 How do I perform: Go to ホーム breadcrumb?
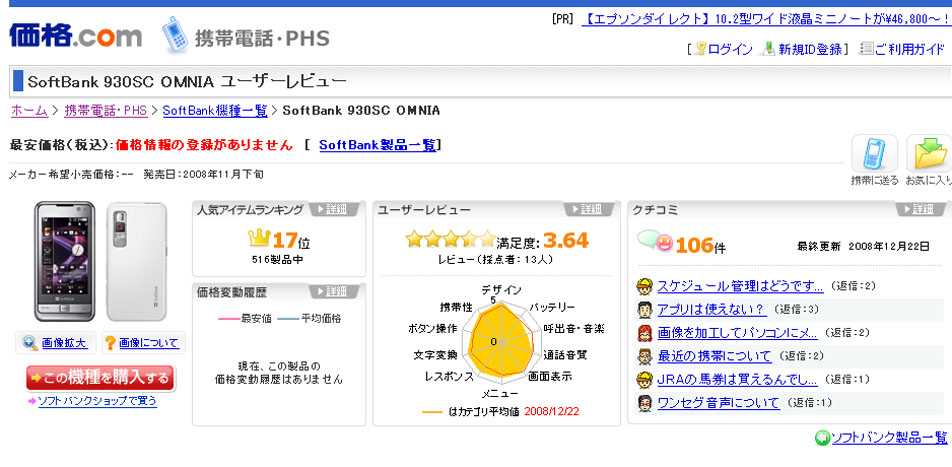point(29,111)
